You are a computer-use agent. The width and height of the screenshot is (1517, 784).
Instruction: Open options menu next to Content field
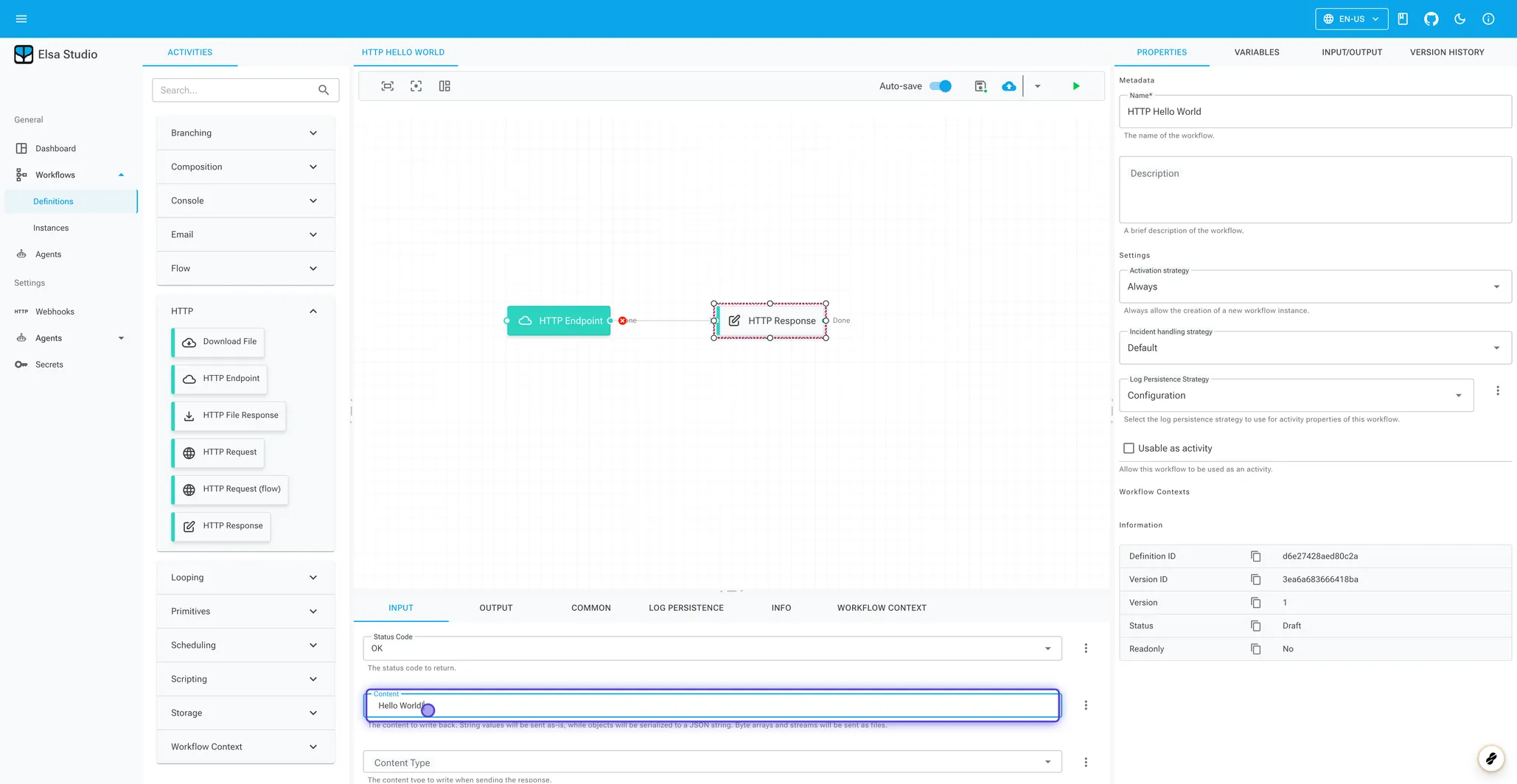click(1085, 705)
